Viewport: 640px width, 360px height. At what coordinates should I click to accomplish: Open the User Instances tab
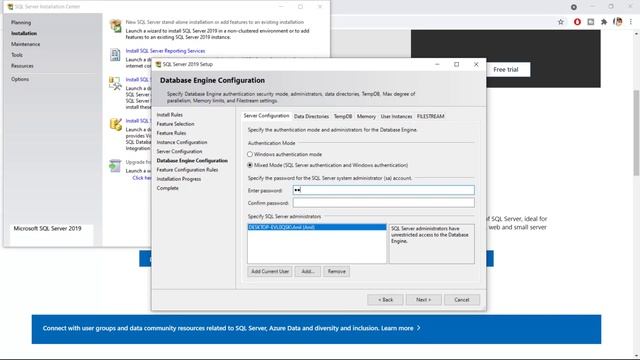coord(396,116)
